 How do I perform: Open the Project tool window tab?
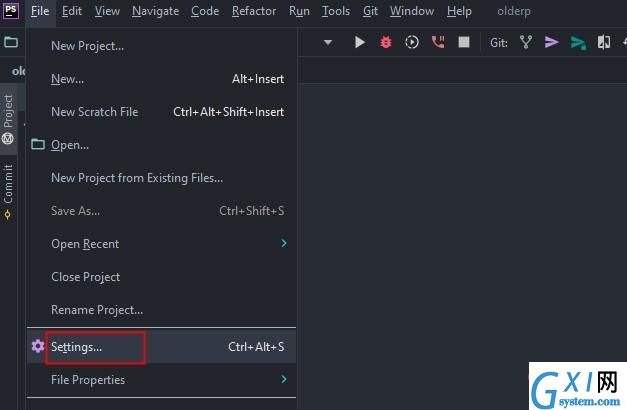pos(8,119)
